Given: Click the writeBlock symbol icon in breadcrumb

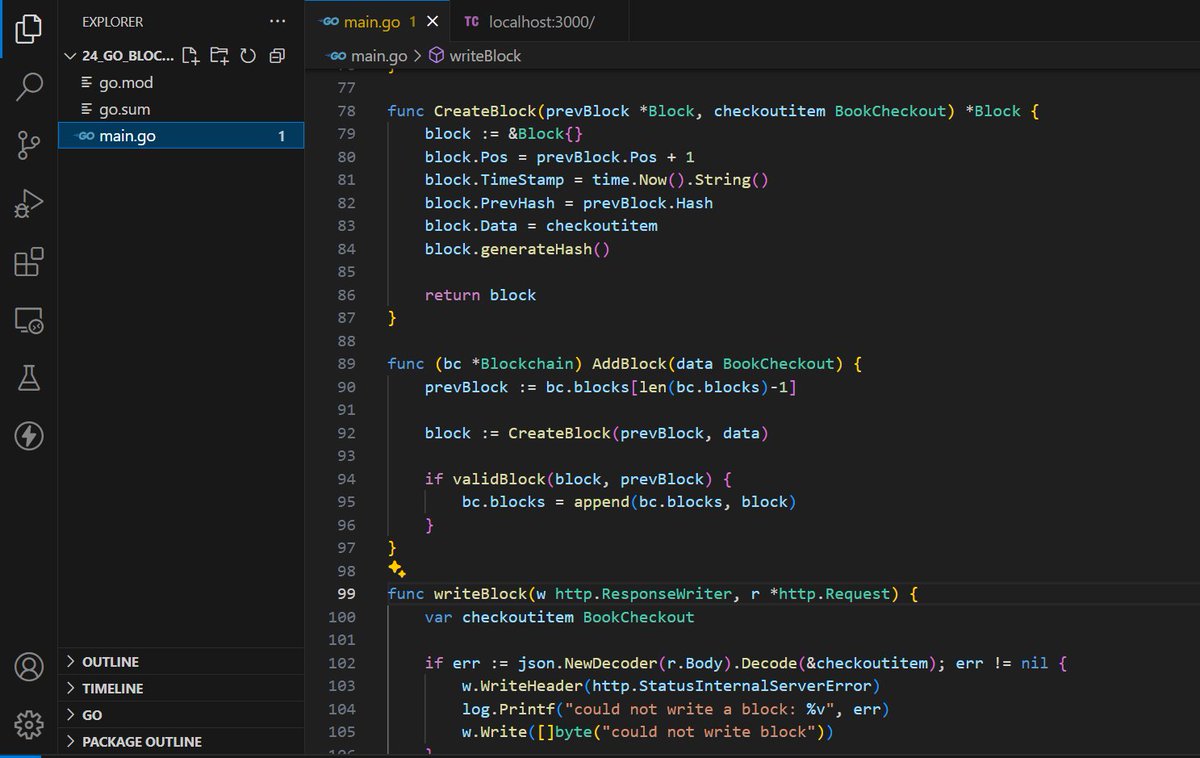Looking at the screenshot, I should [x=436, y=56].
